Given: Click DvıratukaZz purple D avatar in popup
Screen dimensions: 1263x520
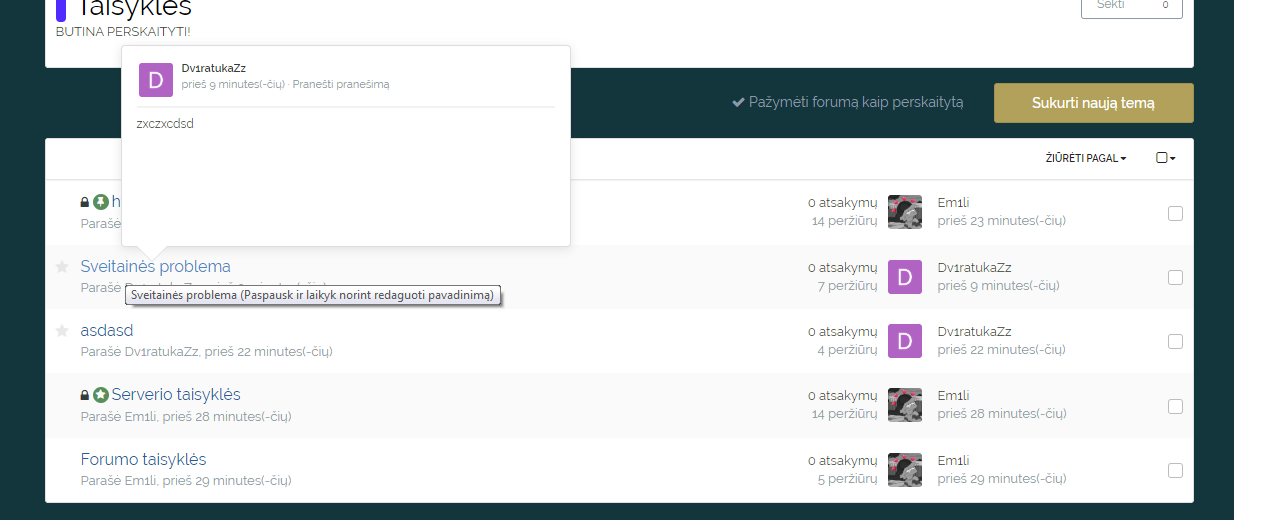Looking at the screenshot, I should pos(156,80).
